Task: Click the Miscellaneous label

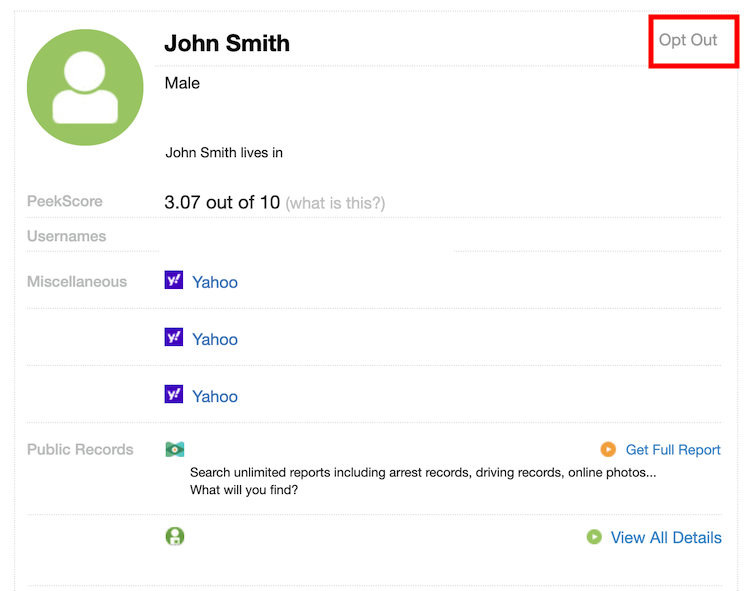Action: (x=77, y=282)
